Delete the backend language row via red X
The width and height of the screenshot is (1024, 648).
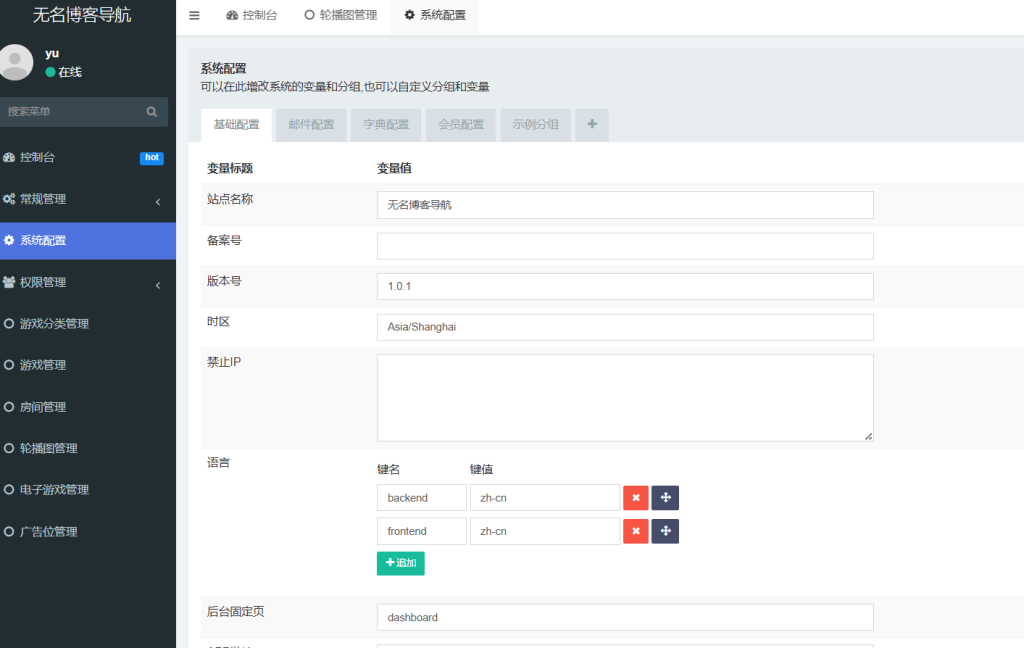[636, 497]
